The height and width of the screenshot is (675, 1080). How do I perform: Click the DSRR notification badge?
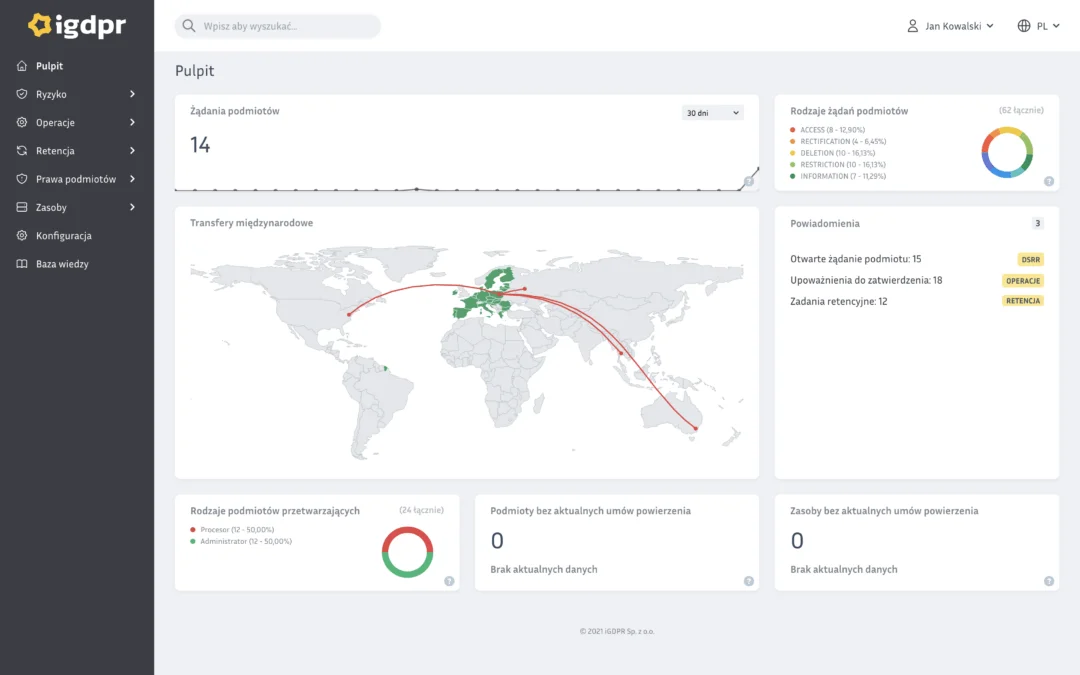pos(1030,260)
